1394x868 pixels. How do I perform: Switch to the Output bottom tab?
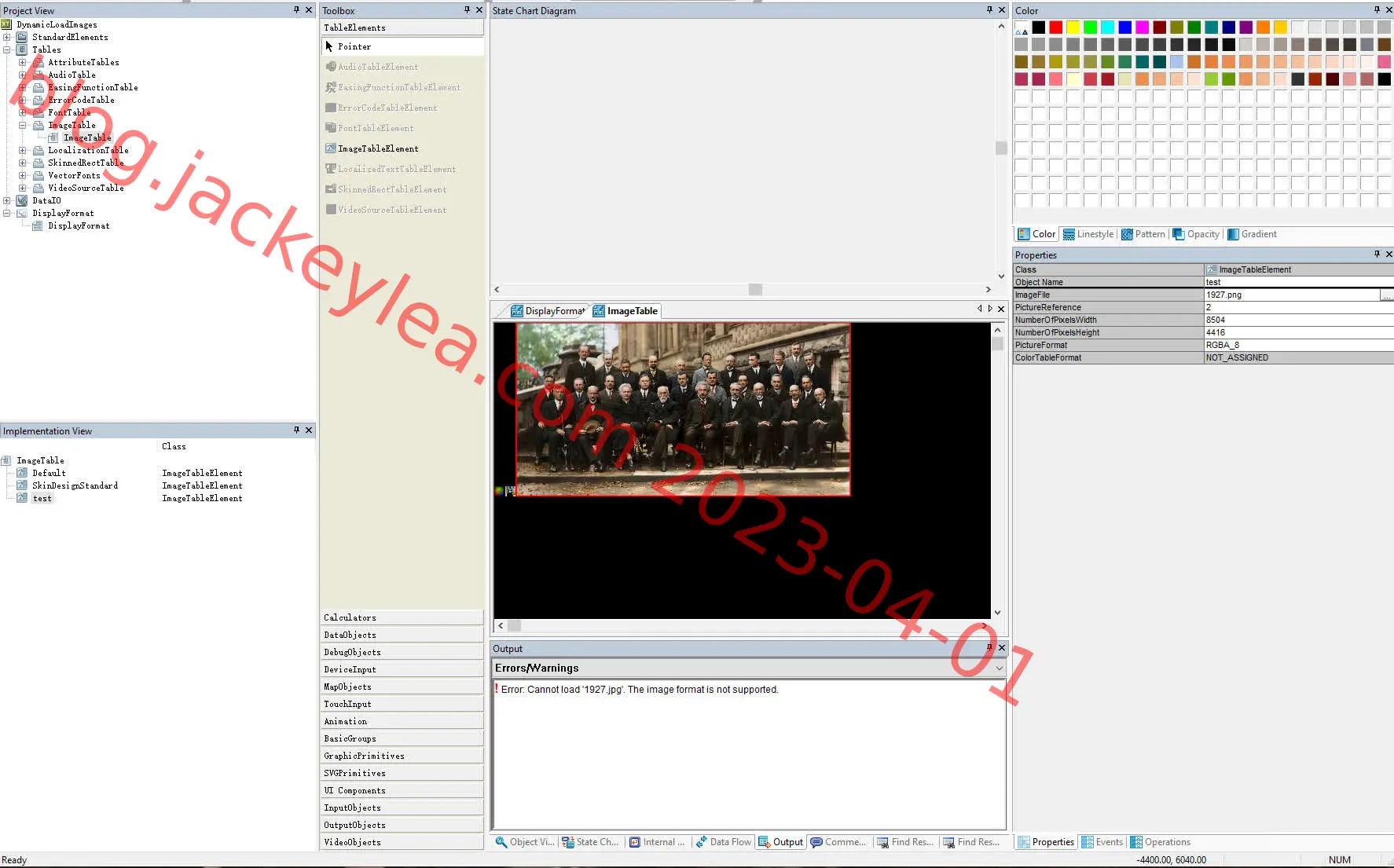coord(780,842)
